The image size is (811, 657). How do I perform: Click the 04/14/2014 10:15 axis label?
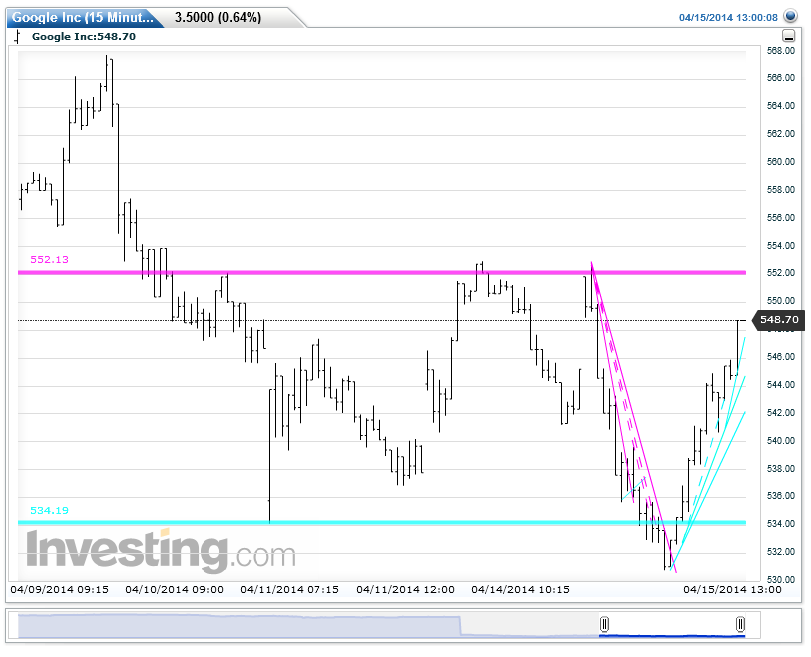click(520, 590)
